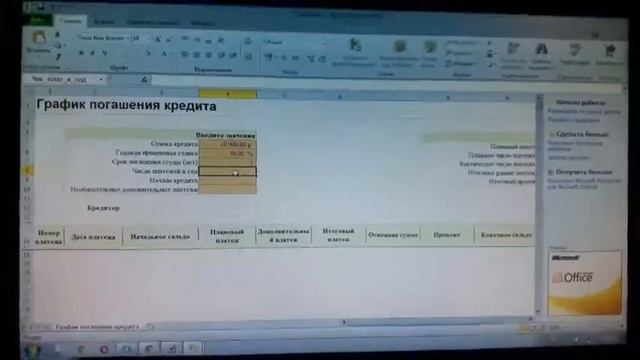The width and height of the screenshot is (640, 360).
Task: Select the Сумма кредита value cell
Action: pyautogui.click(x=227, y=144)
